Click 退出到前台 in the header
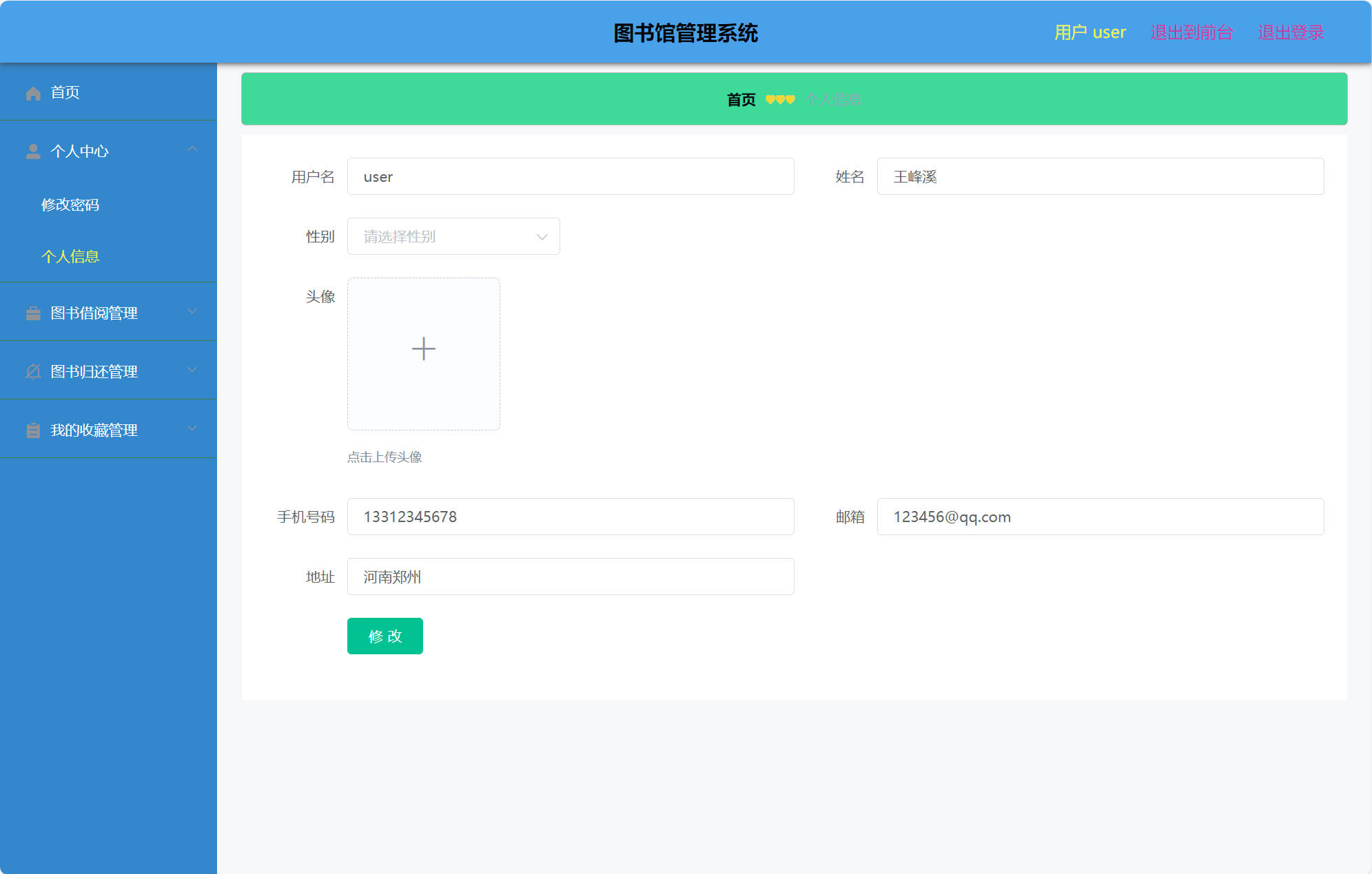 coord(1191,32)
